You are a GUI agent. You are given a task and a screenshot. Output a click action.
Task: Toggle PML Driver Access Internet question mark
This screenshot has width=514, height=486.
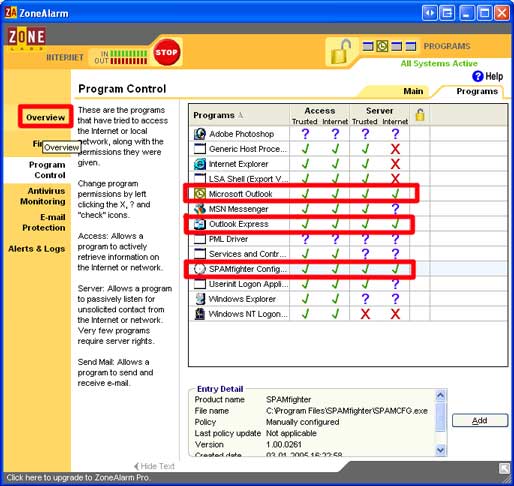[335, 239]
